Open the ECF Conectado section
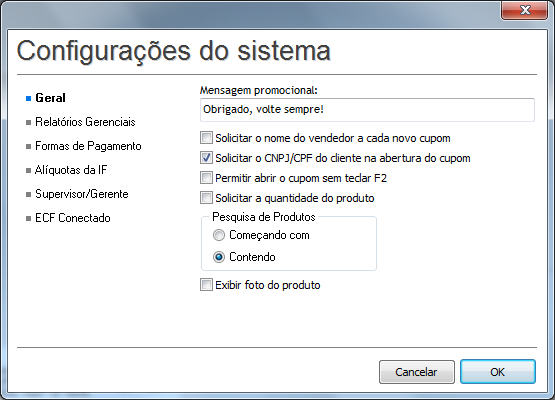The image size is (555, 400). point(73,218)
